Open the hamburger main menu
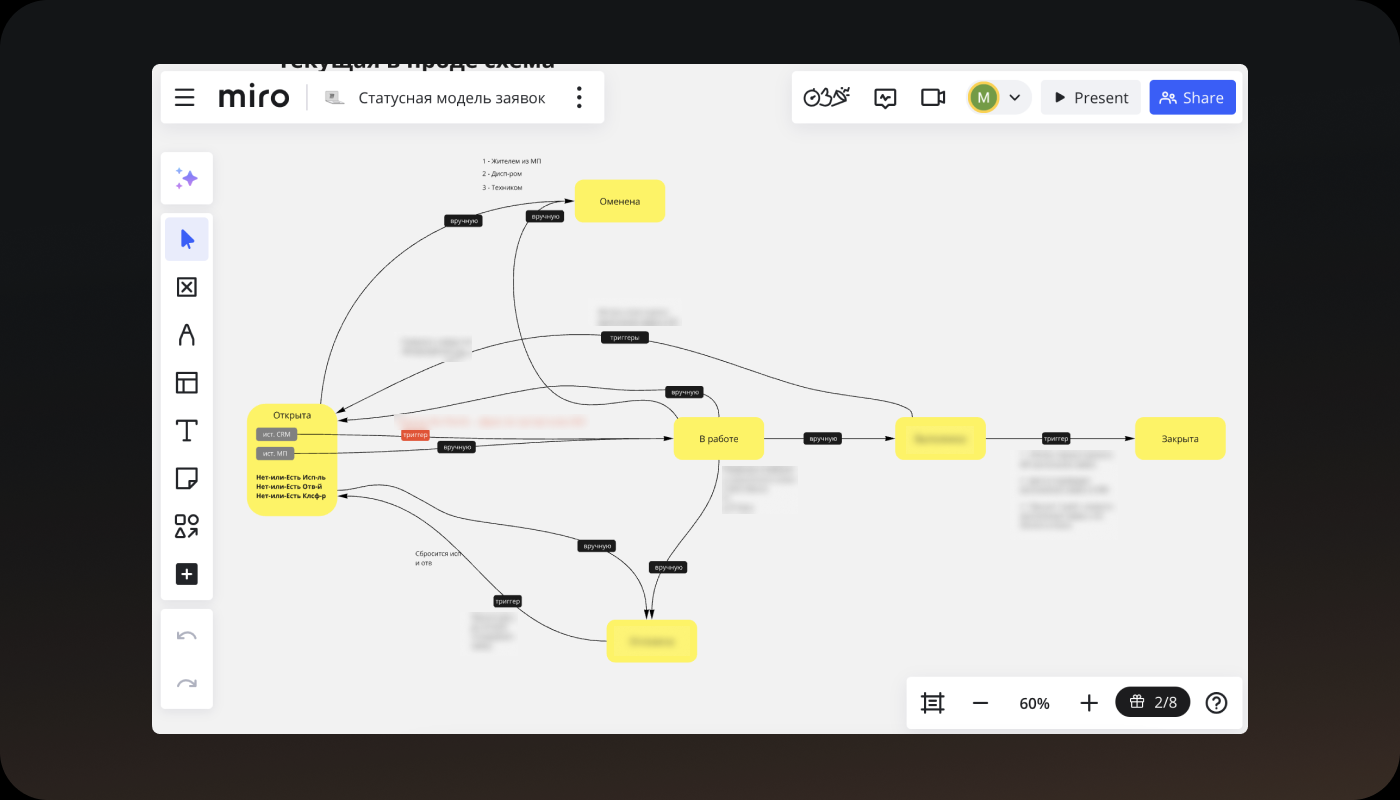The height and width of the screenshot is (800, 1400). tap(185, 97)
